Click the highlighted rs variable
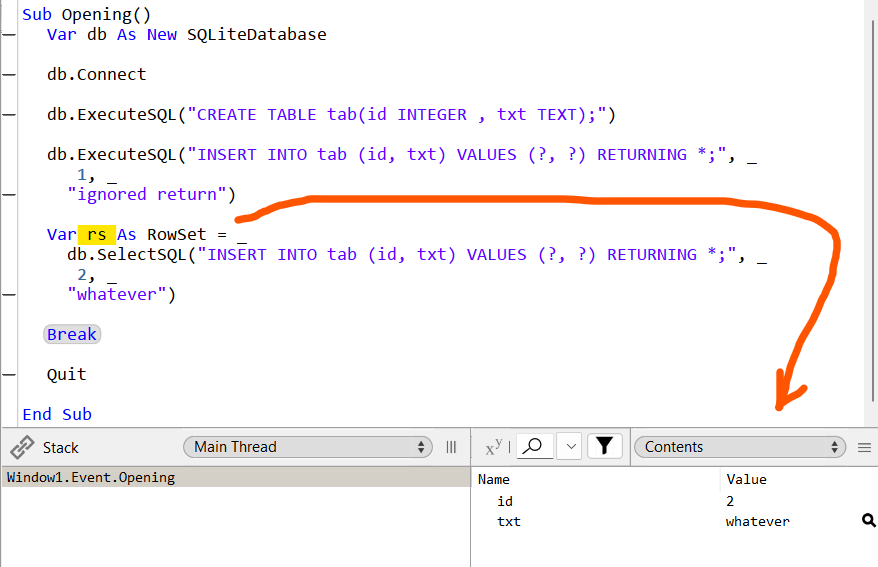Viewport: 878px width, 567px height. [97, 234]
